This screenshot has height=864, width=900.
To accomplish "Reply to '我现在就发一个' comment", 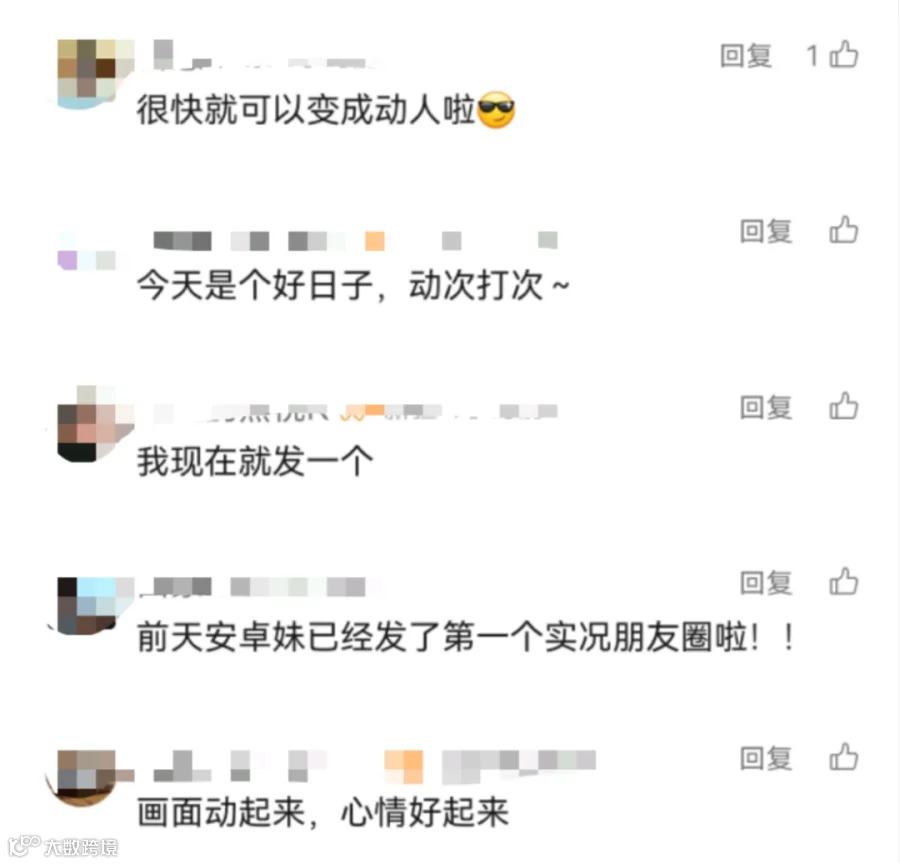I will (x=766, y=407).
